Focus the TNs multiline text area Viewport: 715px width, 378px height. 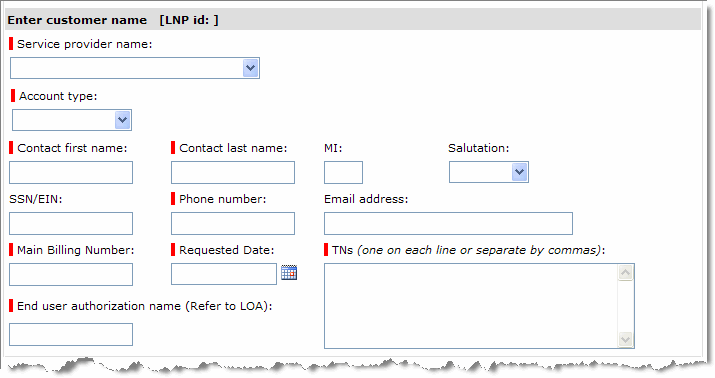[471, 306]
